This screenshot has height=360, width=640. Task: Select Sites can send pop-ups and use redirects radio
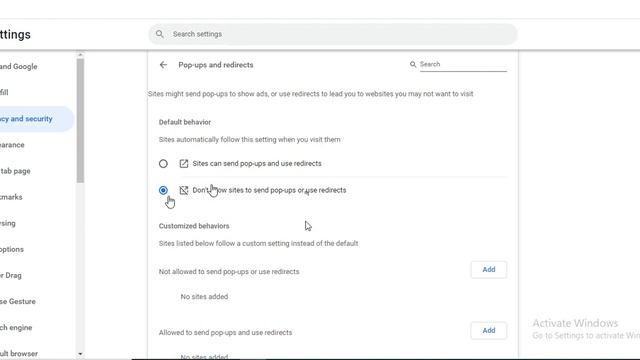point(163,164)
